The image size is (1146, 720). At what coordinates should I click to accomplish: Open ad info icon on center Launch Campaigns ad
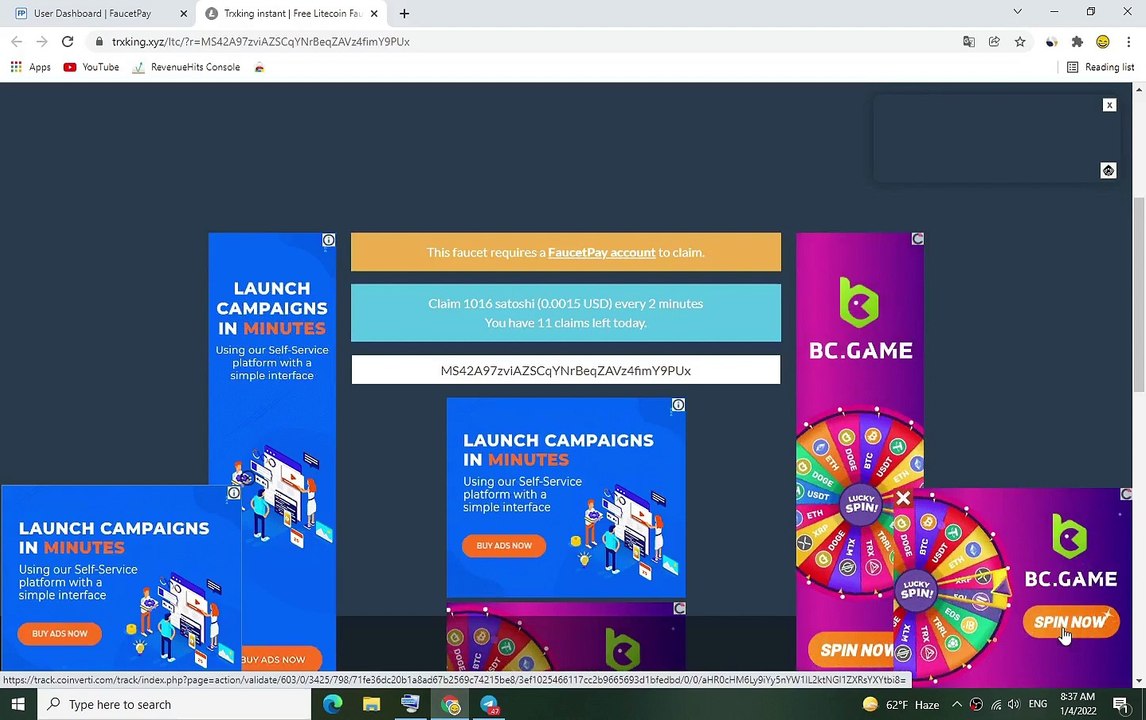click(678, 405)
